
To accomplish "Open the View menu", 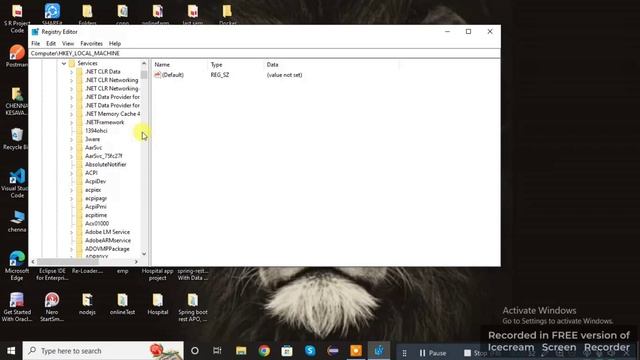I will pos(68,43).
